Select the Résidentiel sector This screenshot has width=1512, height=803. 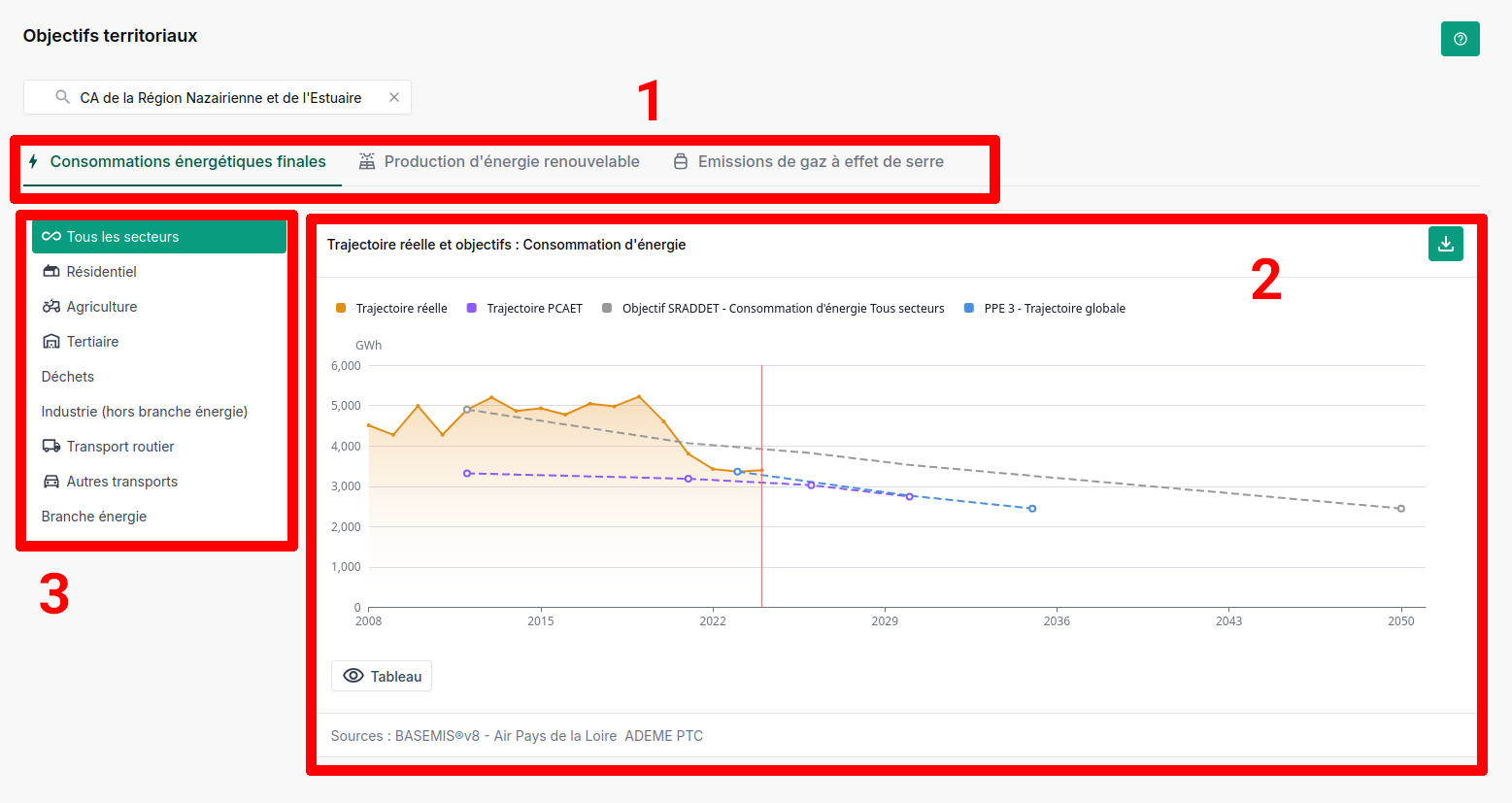[x=159, y=271]
